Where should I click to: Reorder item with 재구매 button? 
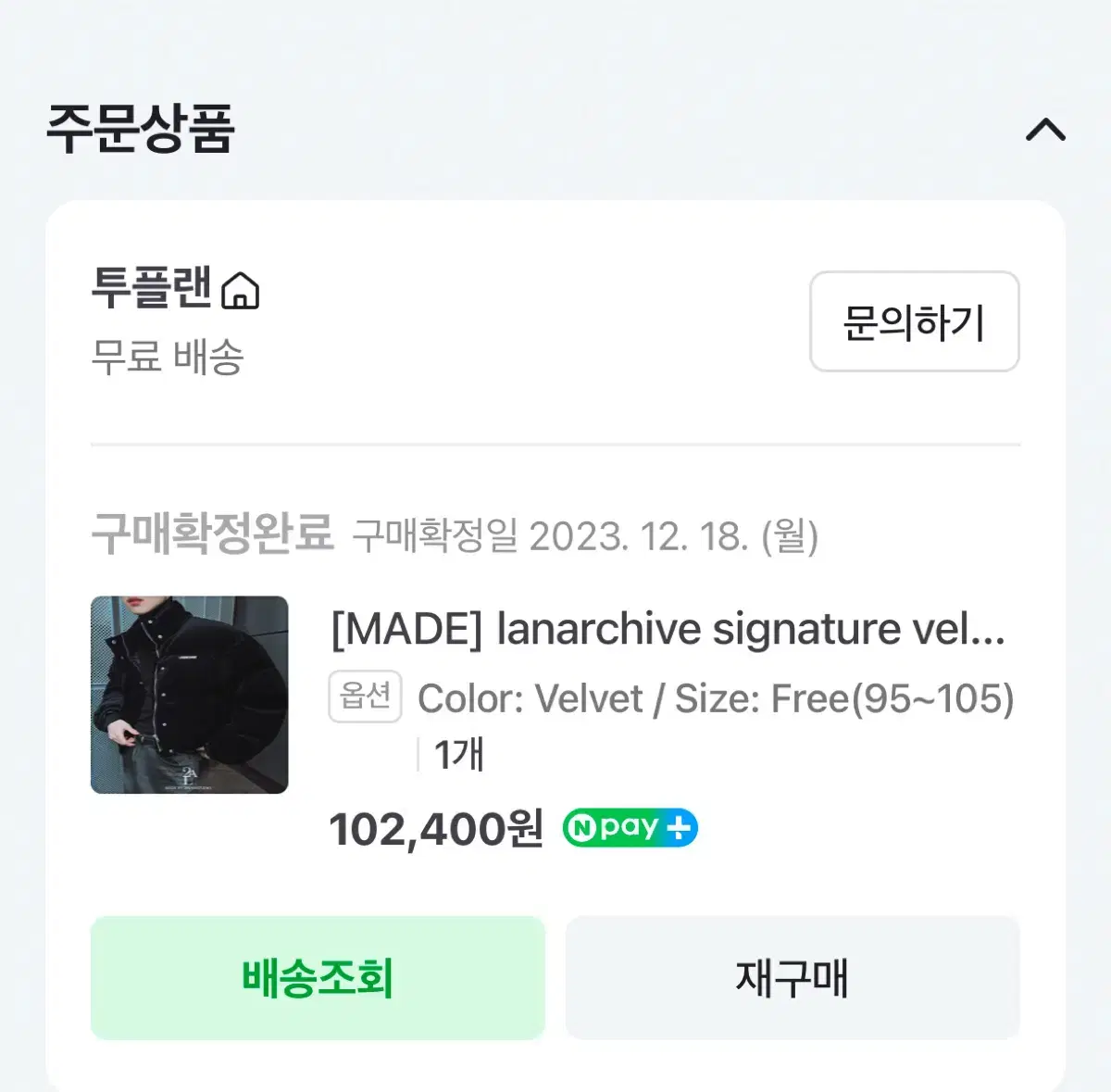pos(793,978)
